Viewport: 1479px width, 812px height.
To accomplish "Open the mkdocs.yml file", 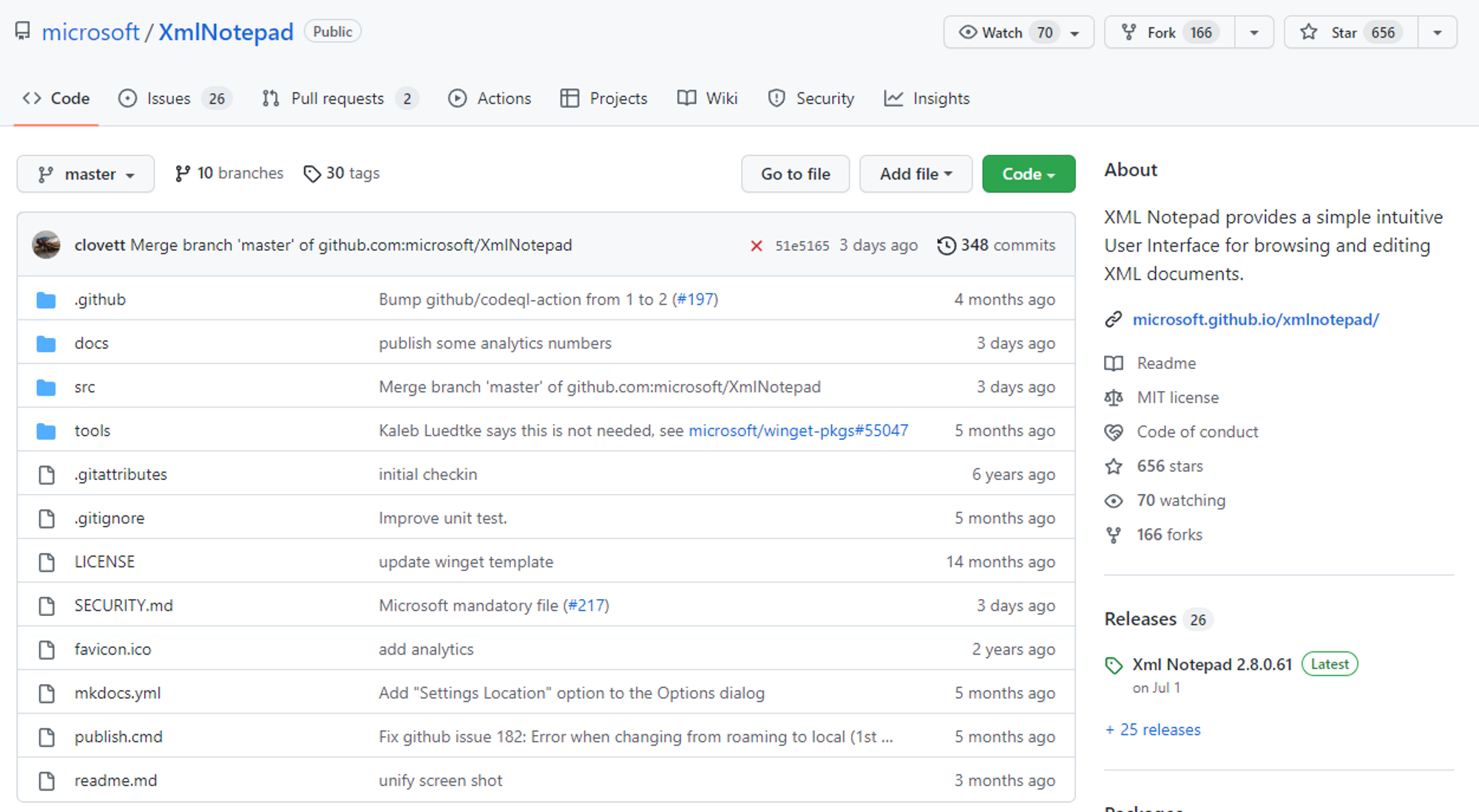I will (118, 693).
